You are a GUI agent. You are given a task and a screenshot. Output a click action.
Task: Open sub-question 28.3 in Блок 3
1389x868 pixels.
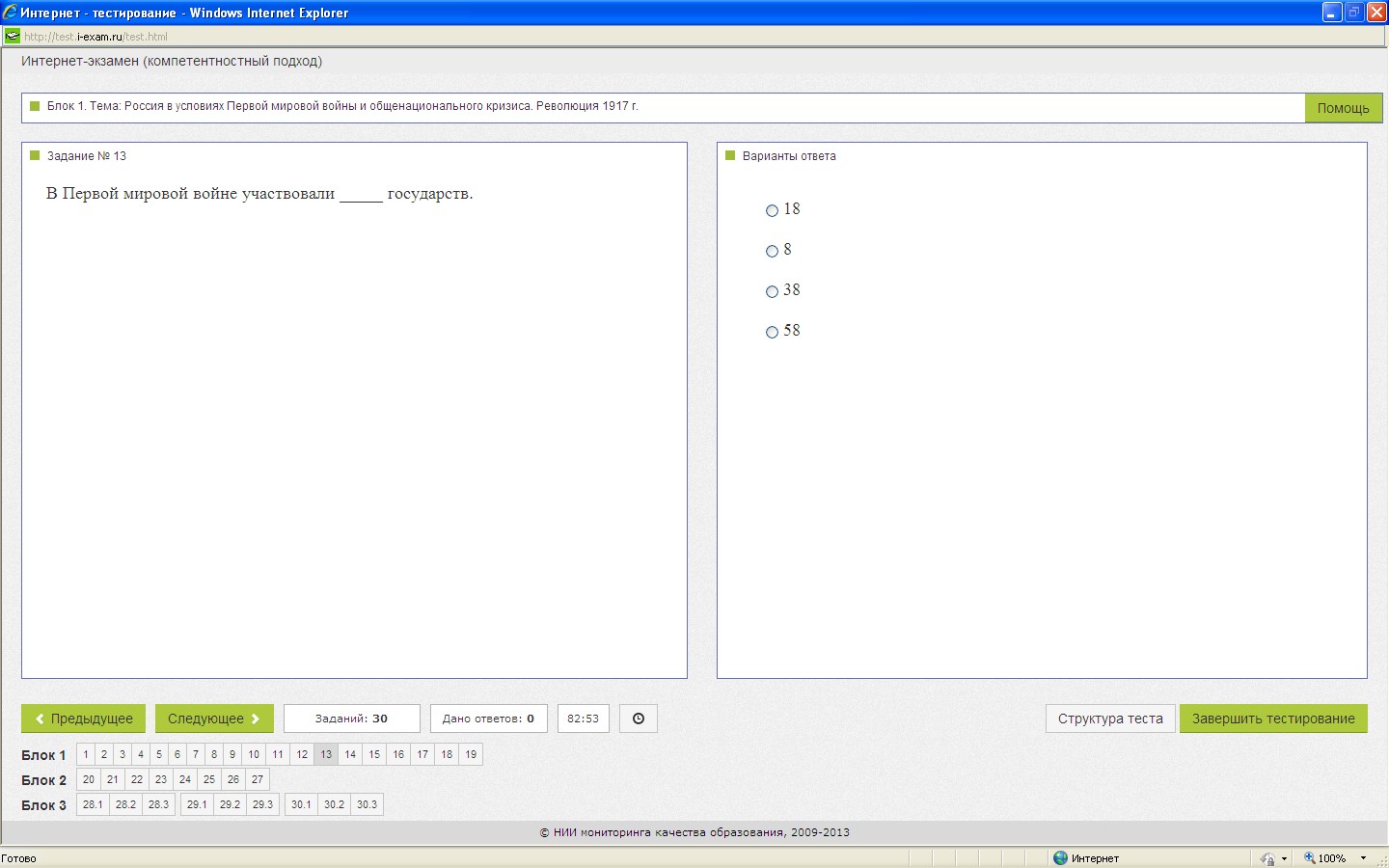[x=158, y=804]
